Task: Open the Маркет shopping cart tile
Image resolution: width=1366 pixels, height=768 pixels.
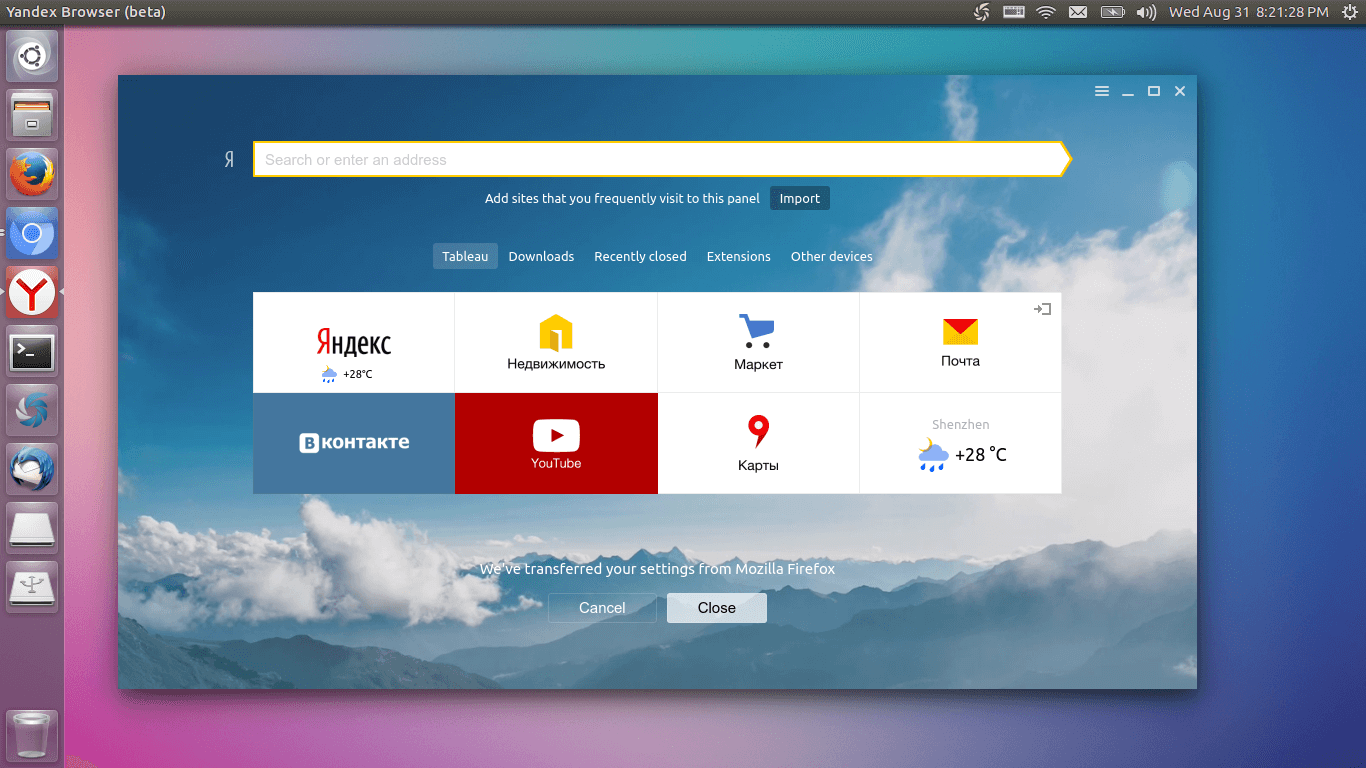Action: click(758, 342)
